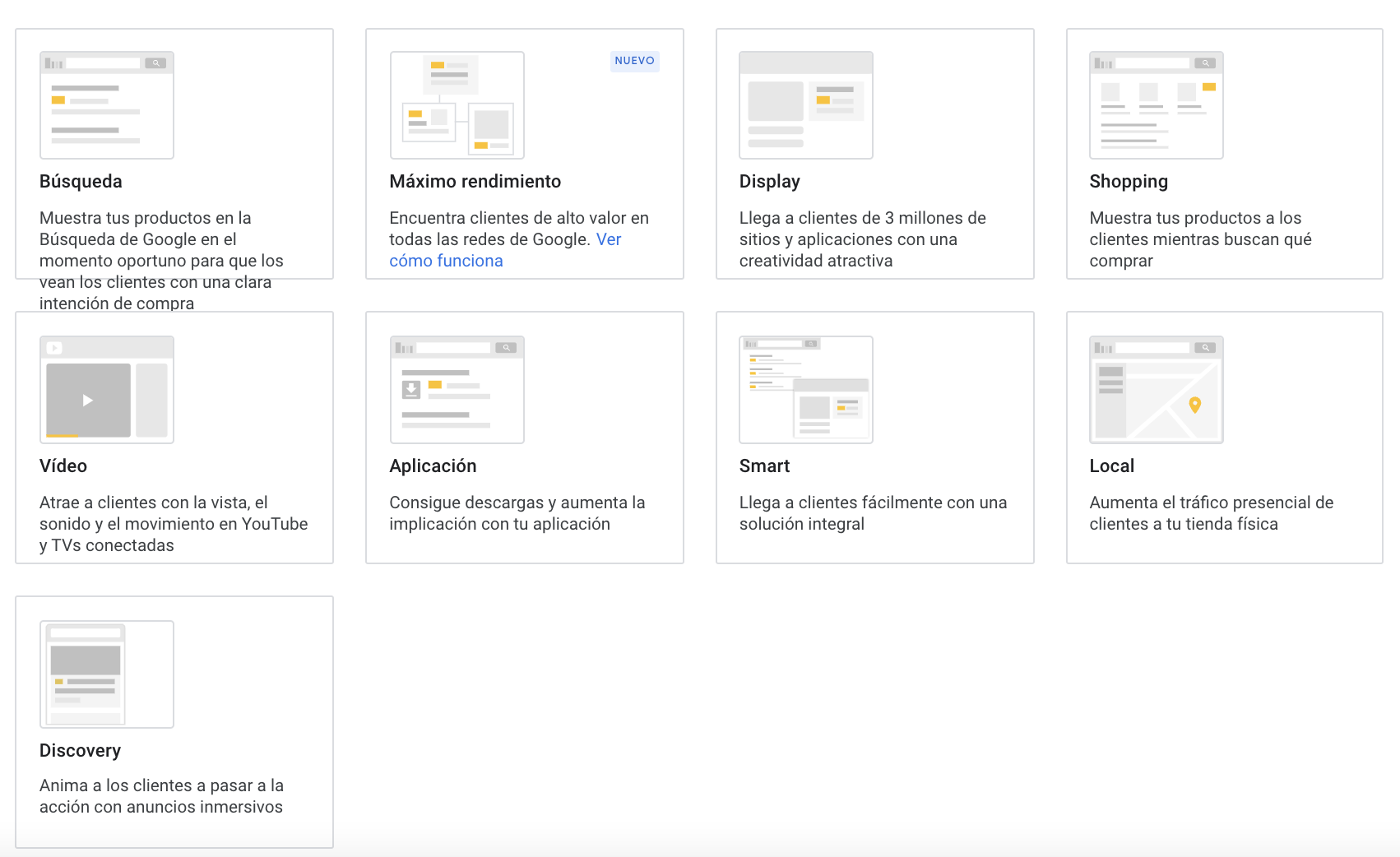The height and width of the screenshot is (857, 1400).
Task: Choose the Máximo rendimiento heading
Action: point(475,182)
